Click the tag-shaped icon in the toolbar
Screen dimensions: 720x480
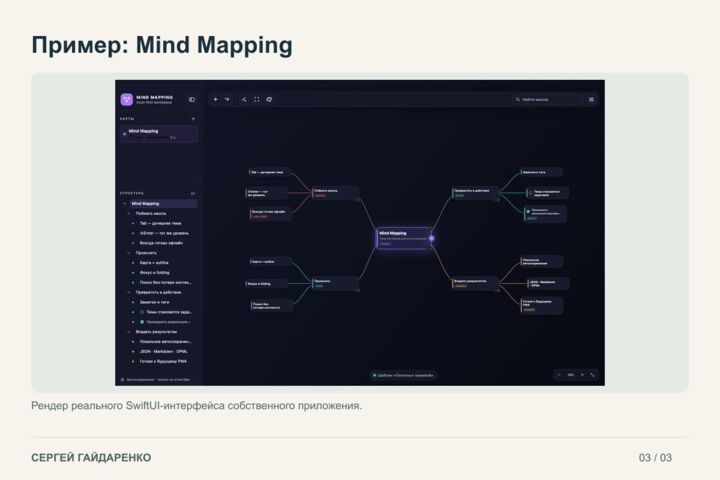tap(270, 99)
